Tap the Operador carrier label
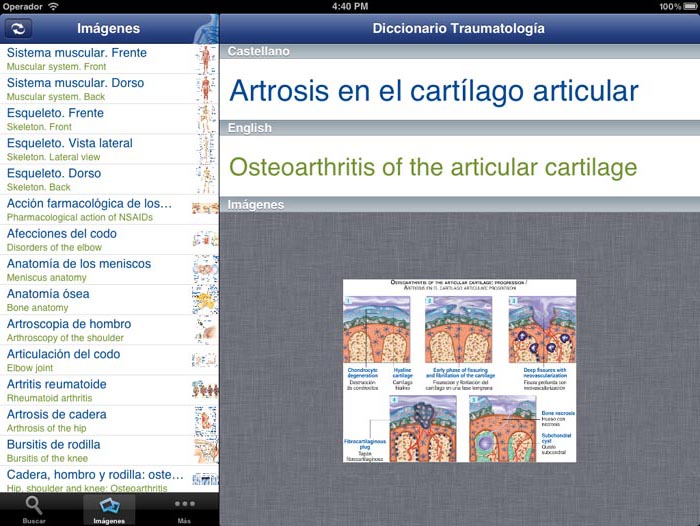 click(22, 6)
